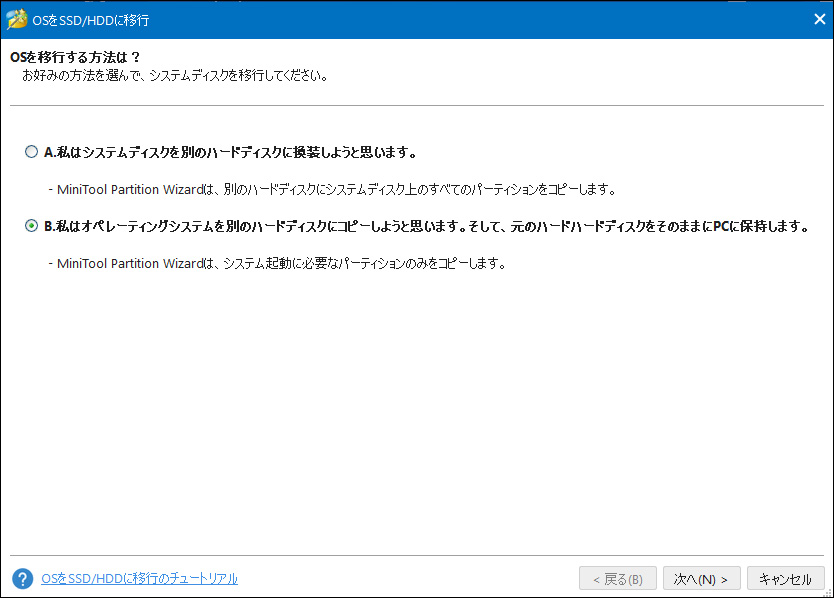Click the MiniTool wizard icon in title bar
Image resolution: width=834 pixels, height=598 pixels.
click(16, 20)
